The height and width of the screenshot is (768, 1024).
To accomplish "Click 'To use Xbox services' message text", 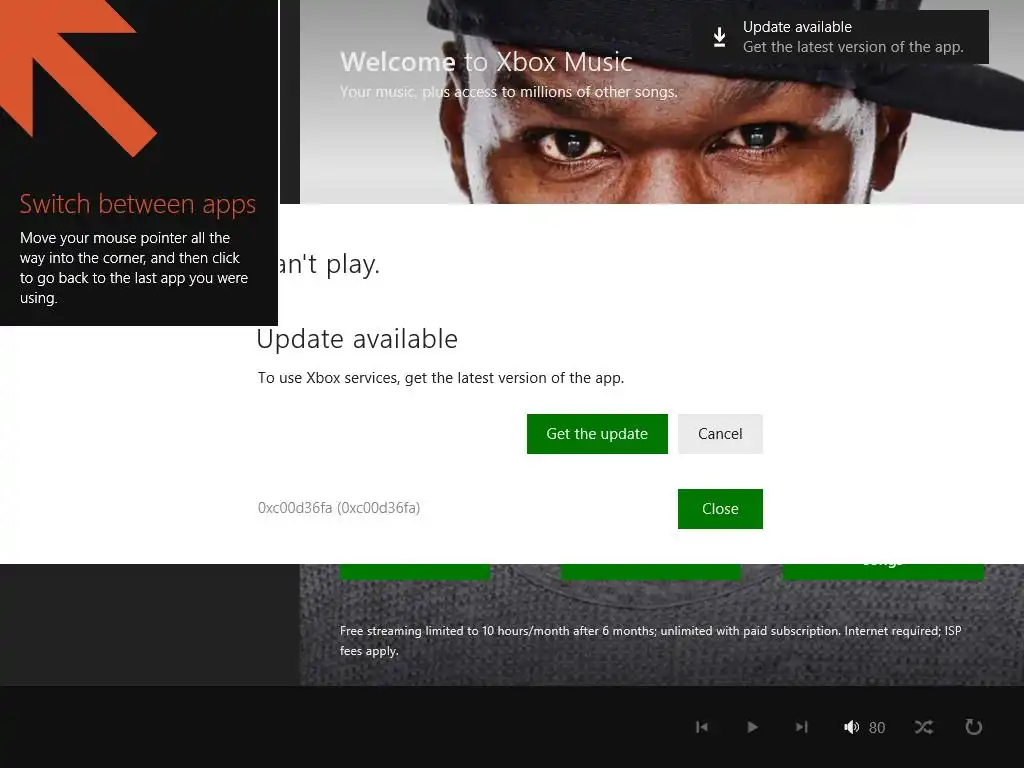I will point(441,378).
